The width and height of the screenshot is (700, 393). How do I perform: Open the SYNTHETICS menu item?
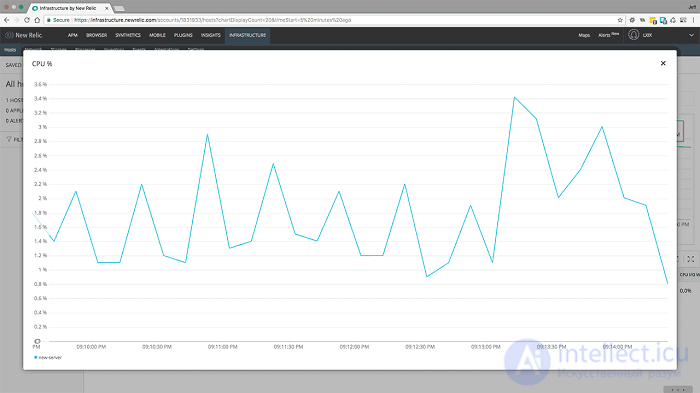[x=128, y=35]
